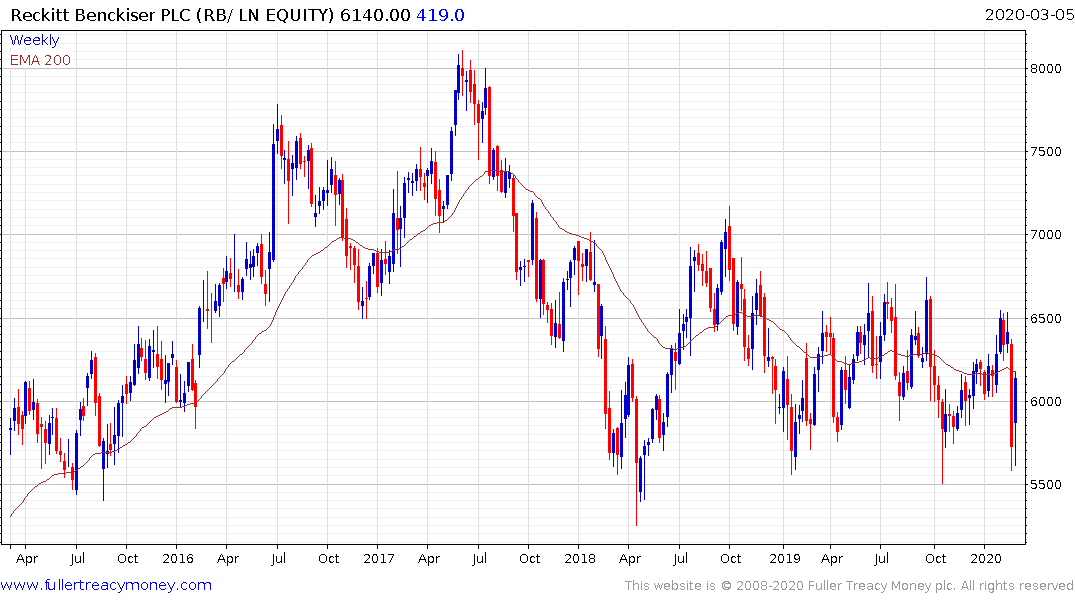Click the 2018 year axis label
This screenshot has height=600, width=1075.
580,558
